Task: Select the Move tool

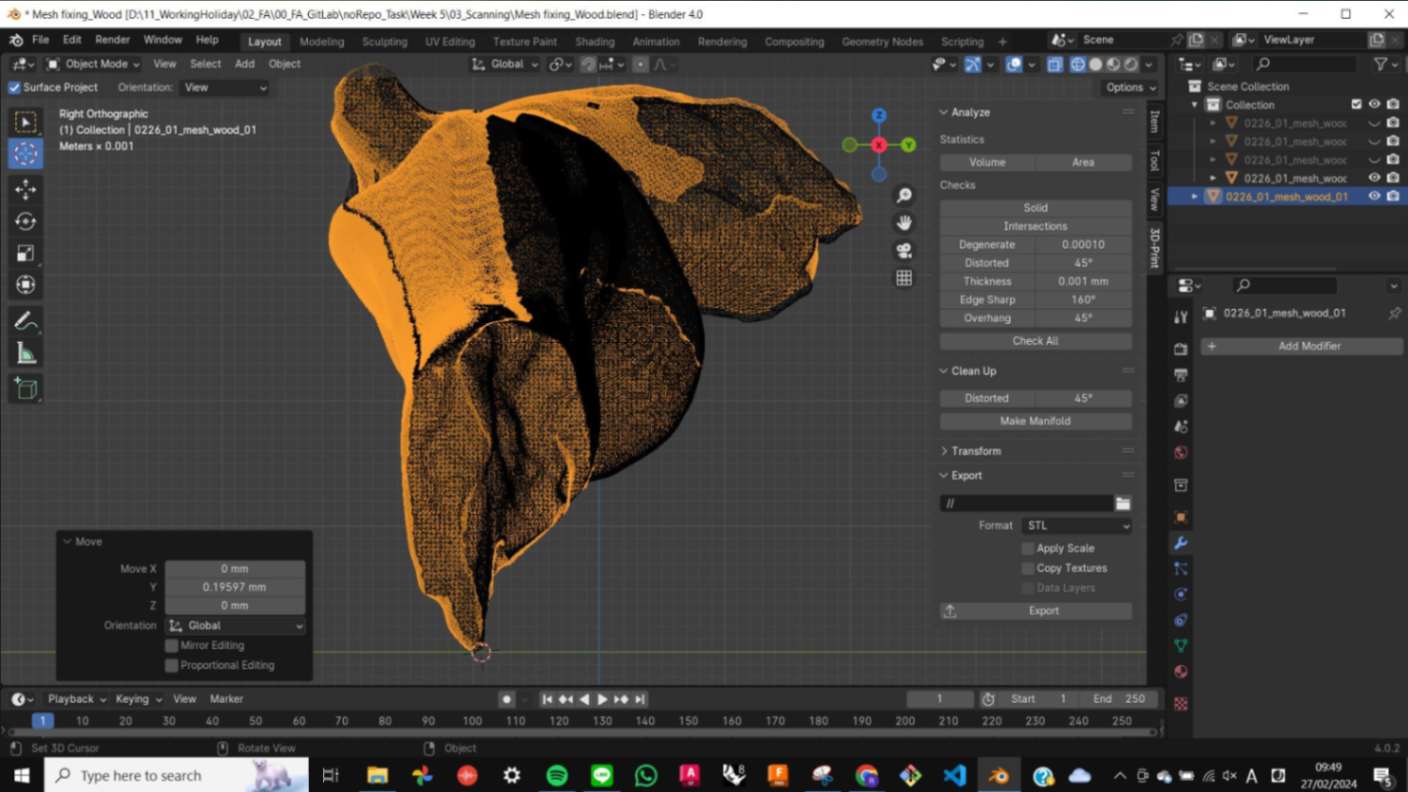Action: [x=26, y=190]
